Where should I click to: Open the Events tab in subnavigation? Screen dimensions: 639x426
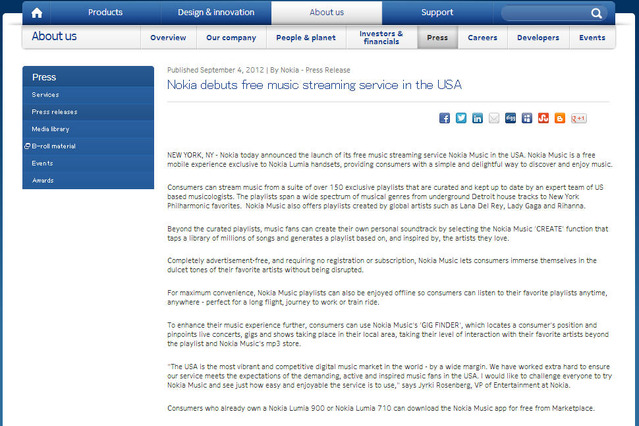[x=592, y=38]
